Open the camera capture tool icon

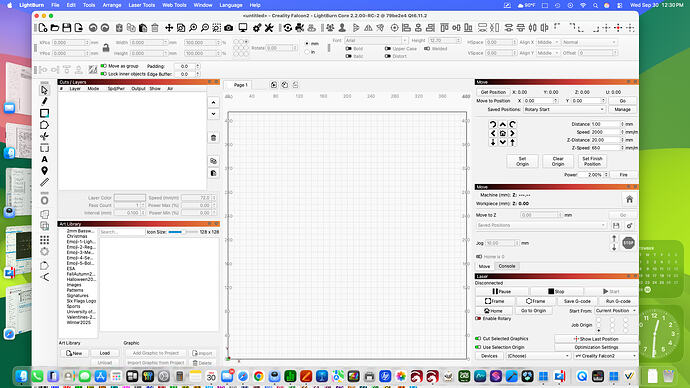(x=228, y=28)
